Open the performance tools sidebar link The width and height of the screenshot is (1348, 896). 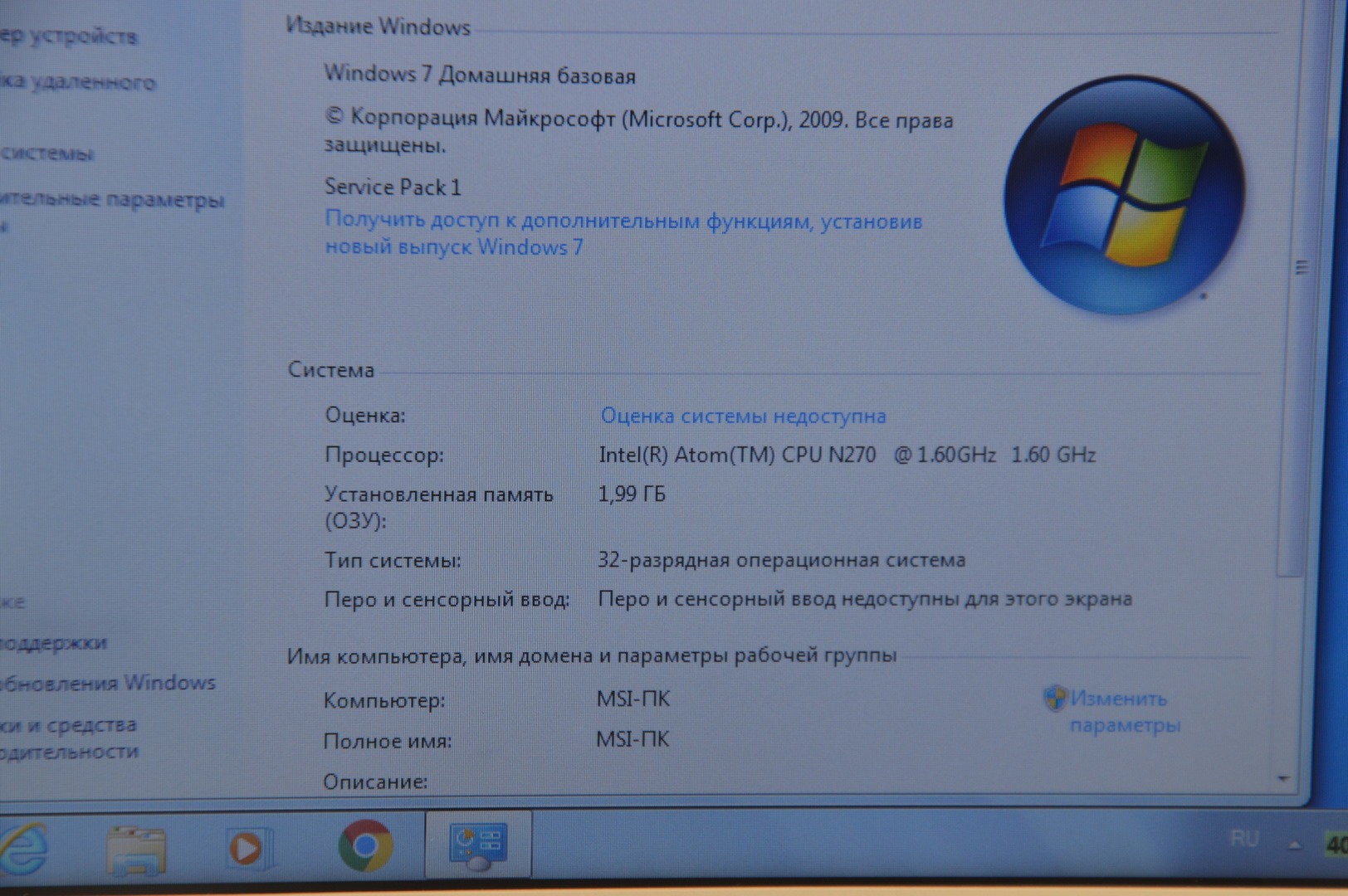click(x=69, y=738)
